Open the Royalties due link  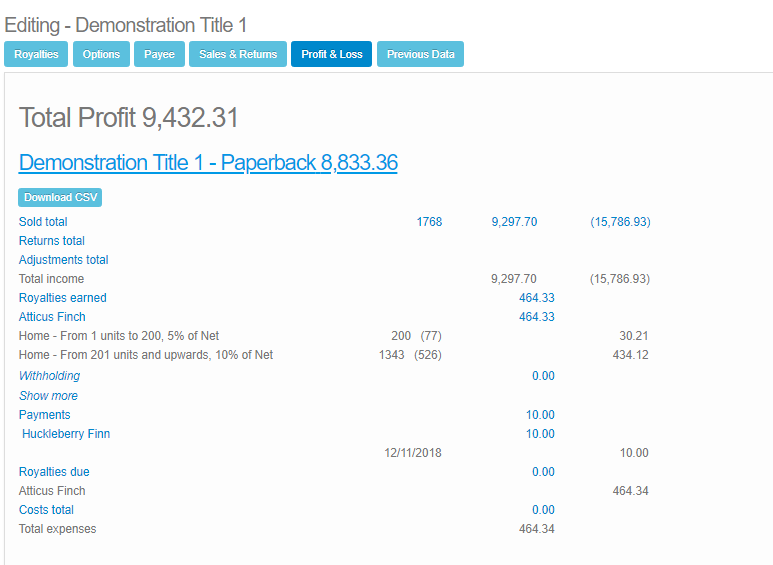(x=54, y=472)
